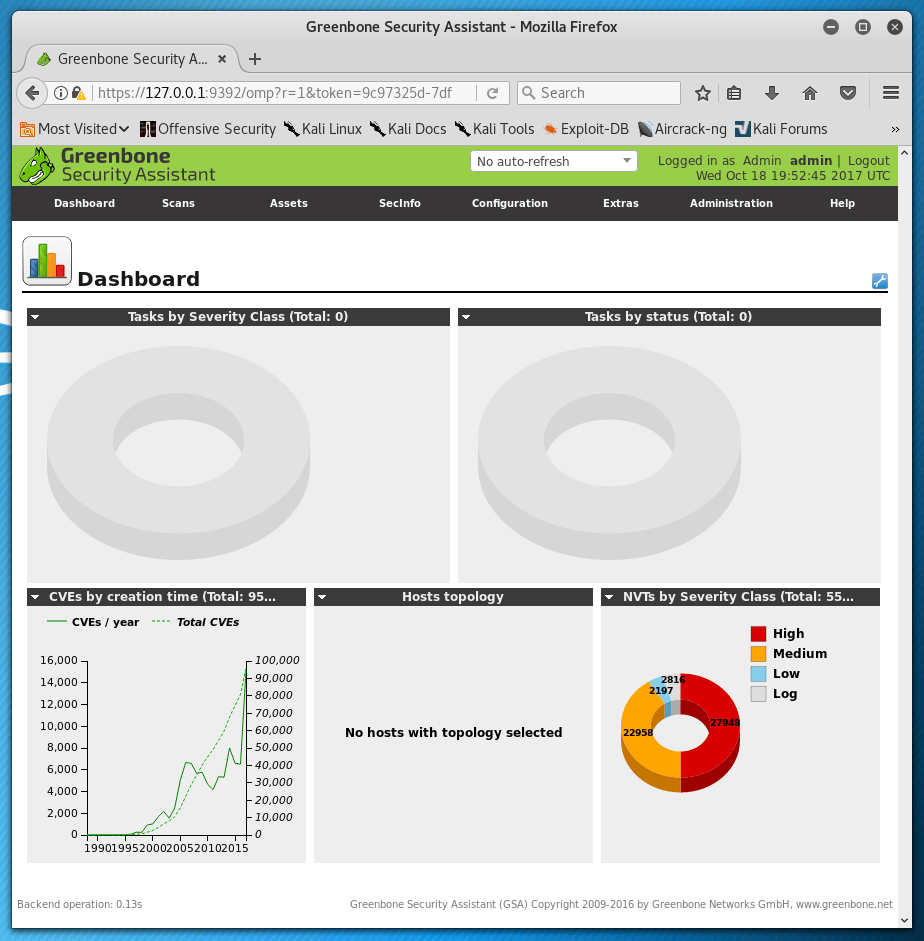The width and height of the screenshot is (924, 941).
Task: Go to Firefox home page icon
Action: [810, 93]
